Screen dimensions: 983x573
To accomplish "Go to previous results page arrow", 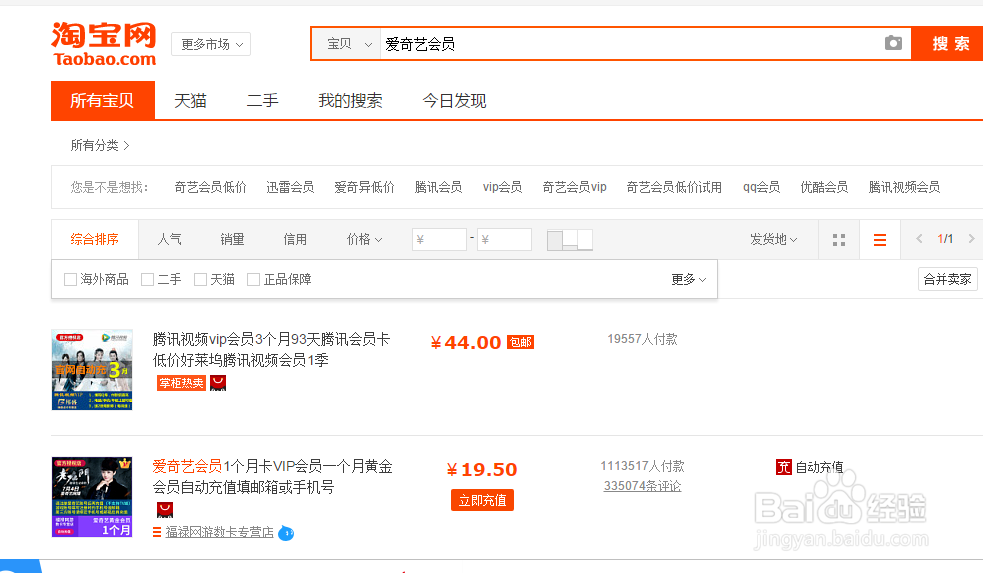I will coord(919,239).
